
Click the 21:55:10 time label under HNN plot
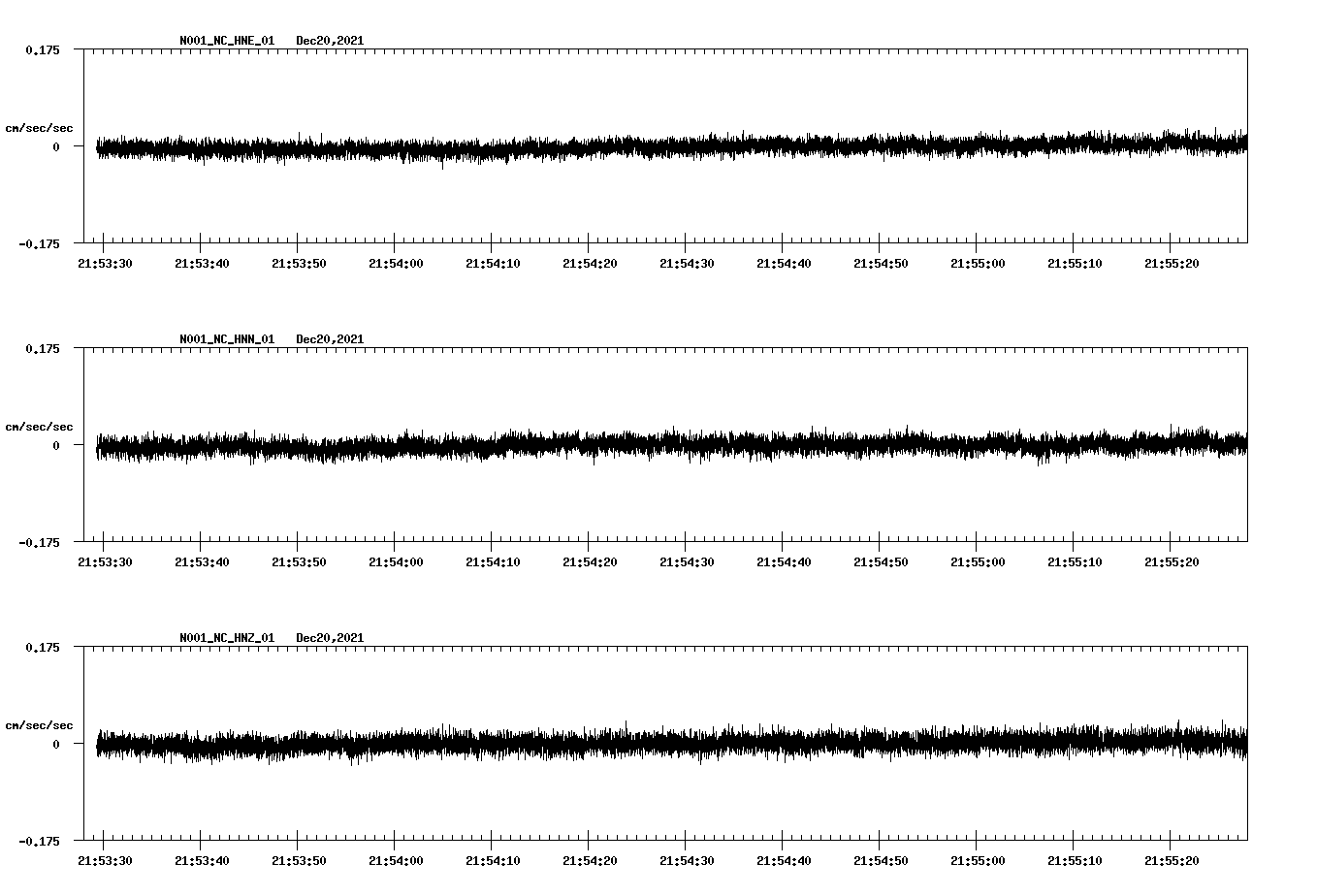point(1075,562)
